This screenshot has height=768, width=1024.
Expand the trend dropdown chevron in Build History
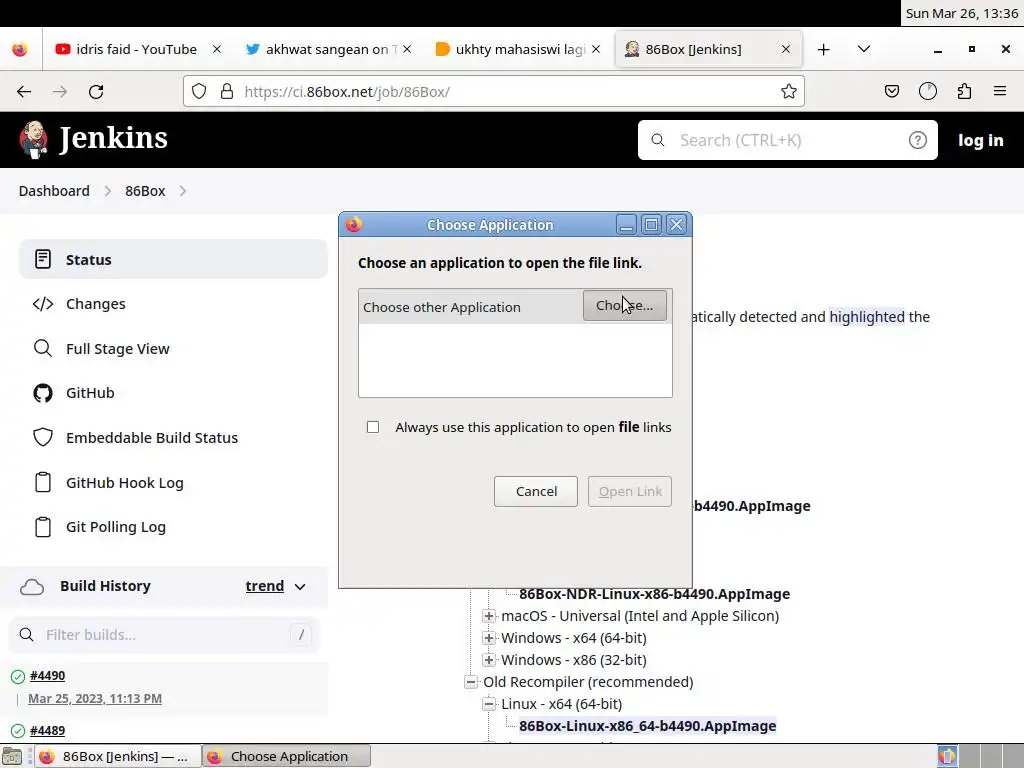[300, 586]
